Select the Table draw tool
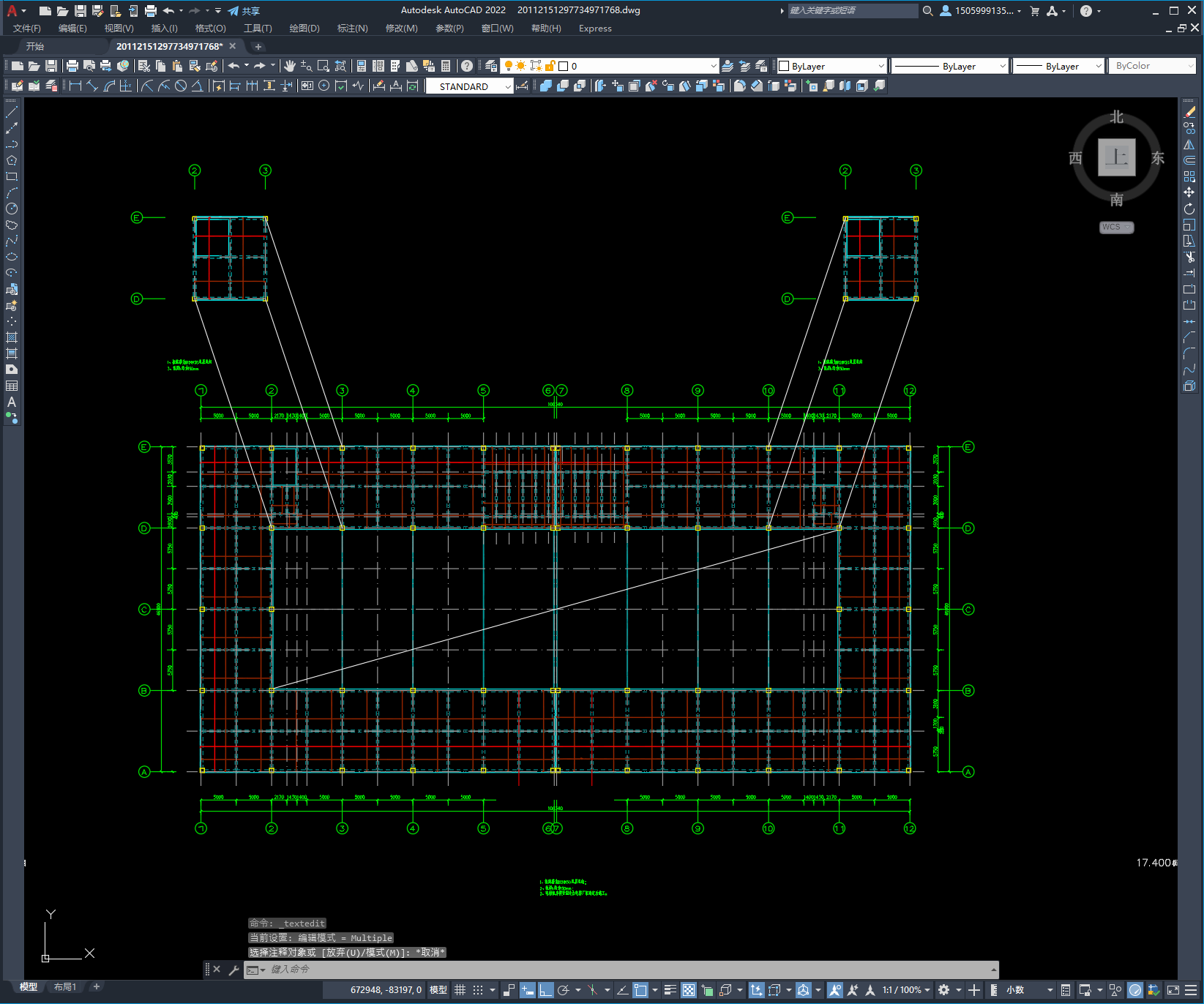This screenshot has width=1204, height=1004. (12, 386)
